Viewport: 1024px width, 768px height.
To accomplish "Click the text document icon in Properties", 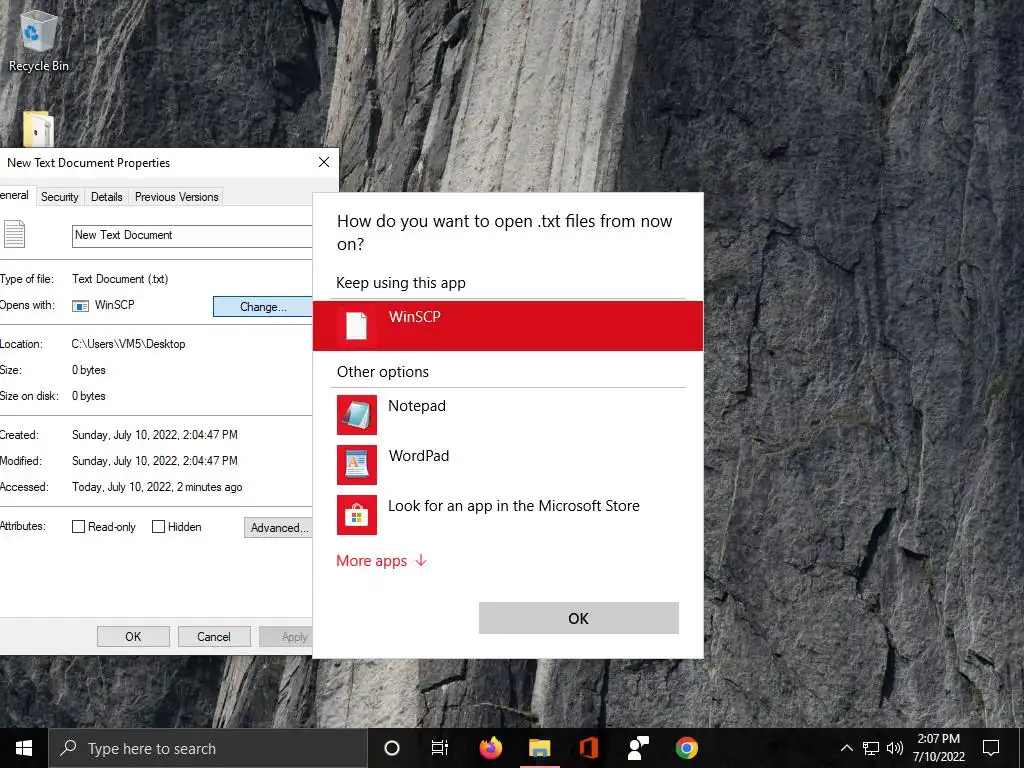I will [x=14, y=234].
